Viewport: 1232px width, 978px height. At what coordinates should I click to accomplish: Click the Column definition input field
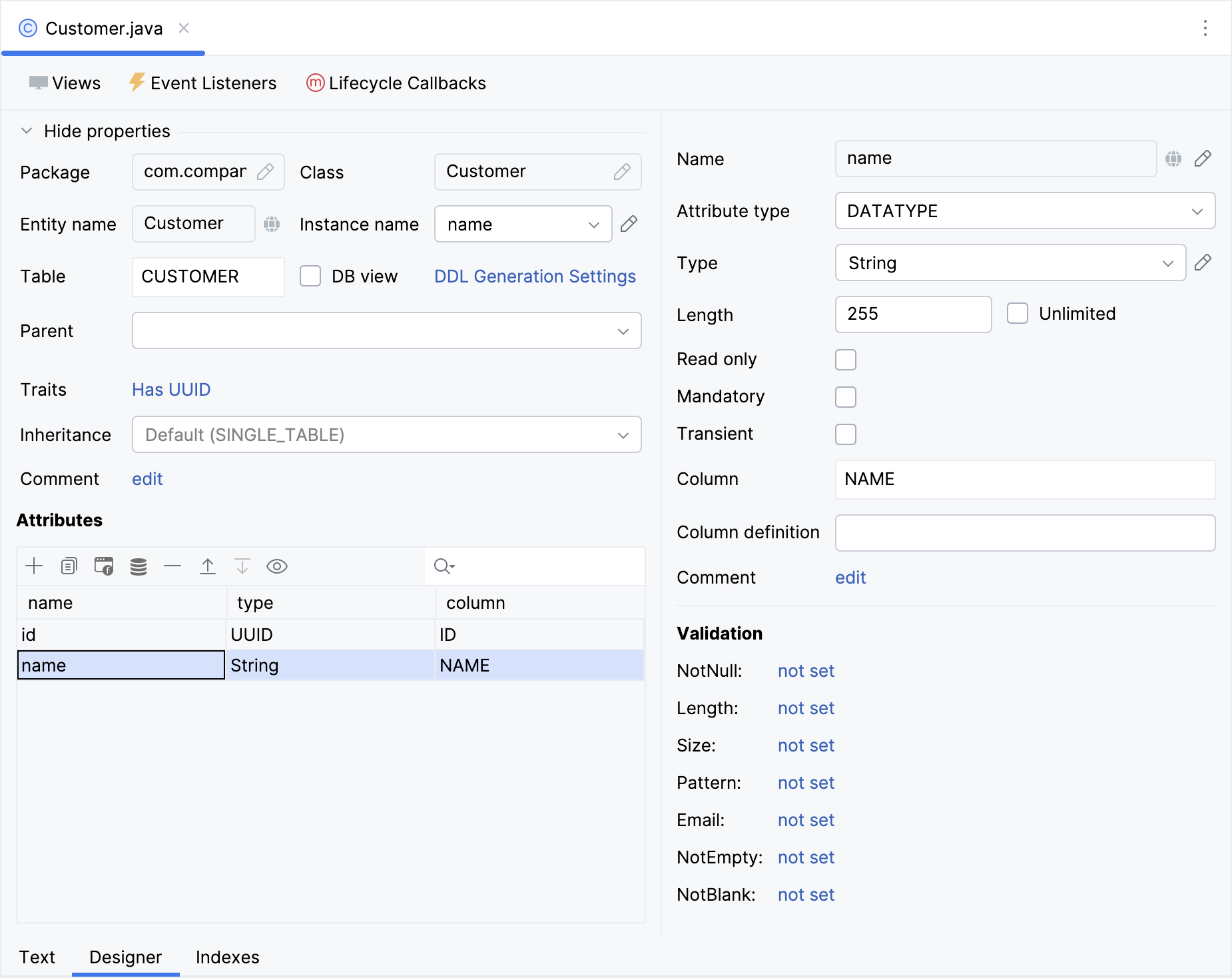pyautogui.click(x=1025, y=533)
